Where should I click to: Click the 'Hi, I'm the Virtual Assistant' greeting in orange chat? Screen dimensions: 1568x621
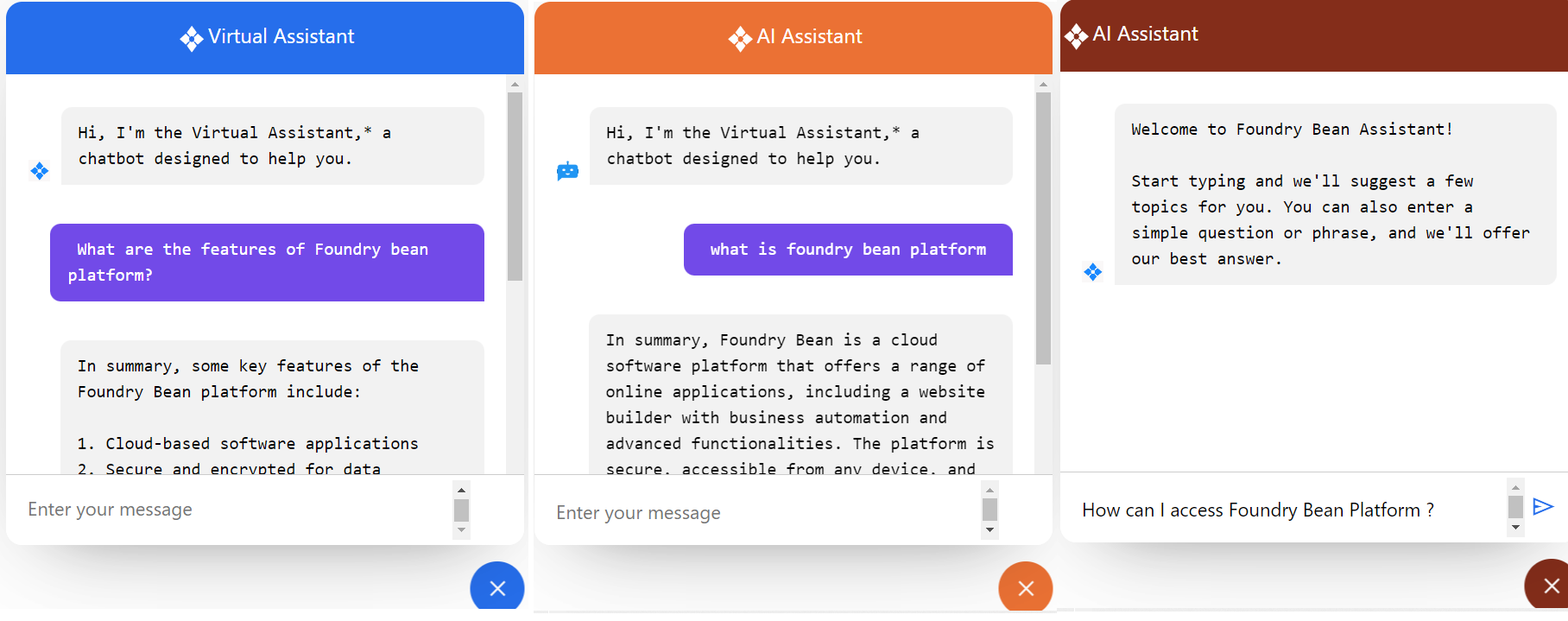(x=800, y=146)
